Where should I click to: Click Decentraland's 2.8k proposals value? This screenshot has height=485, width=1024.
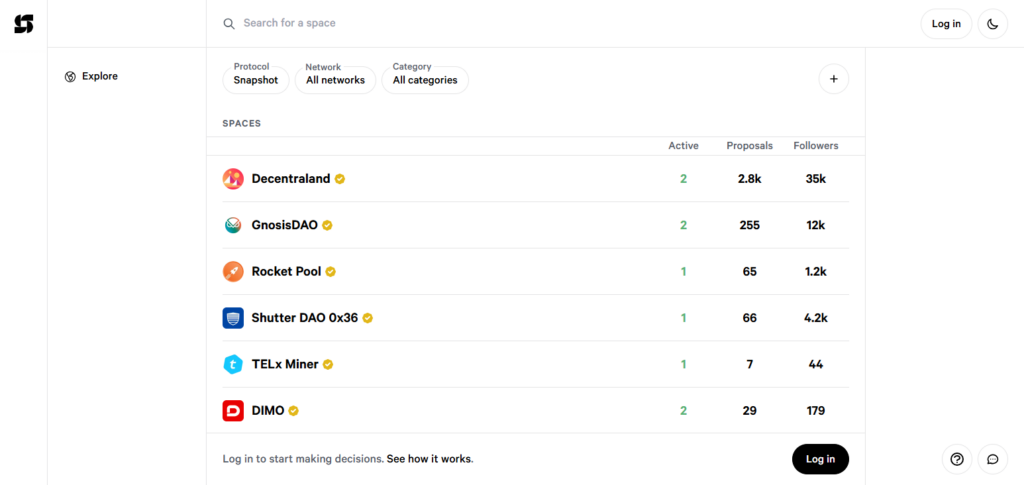[750, 179]
